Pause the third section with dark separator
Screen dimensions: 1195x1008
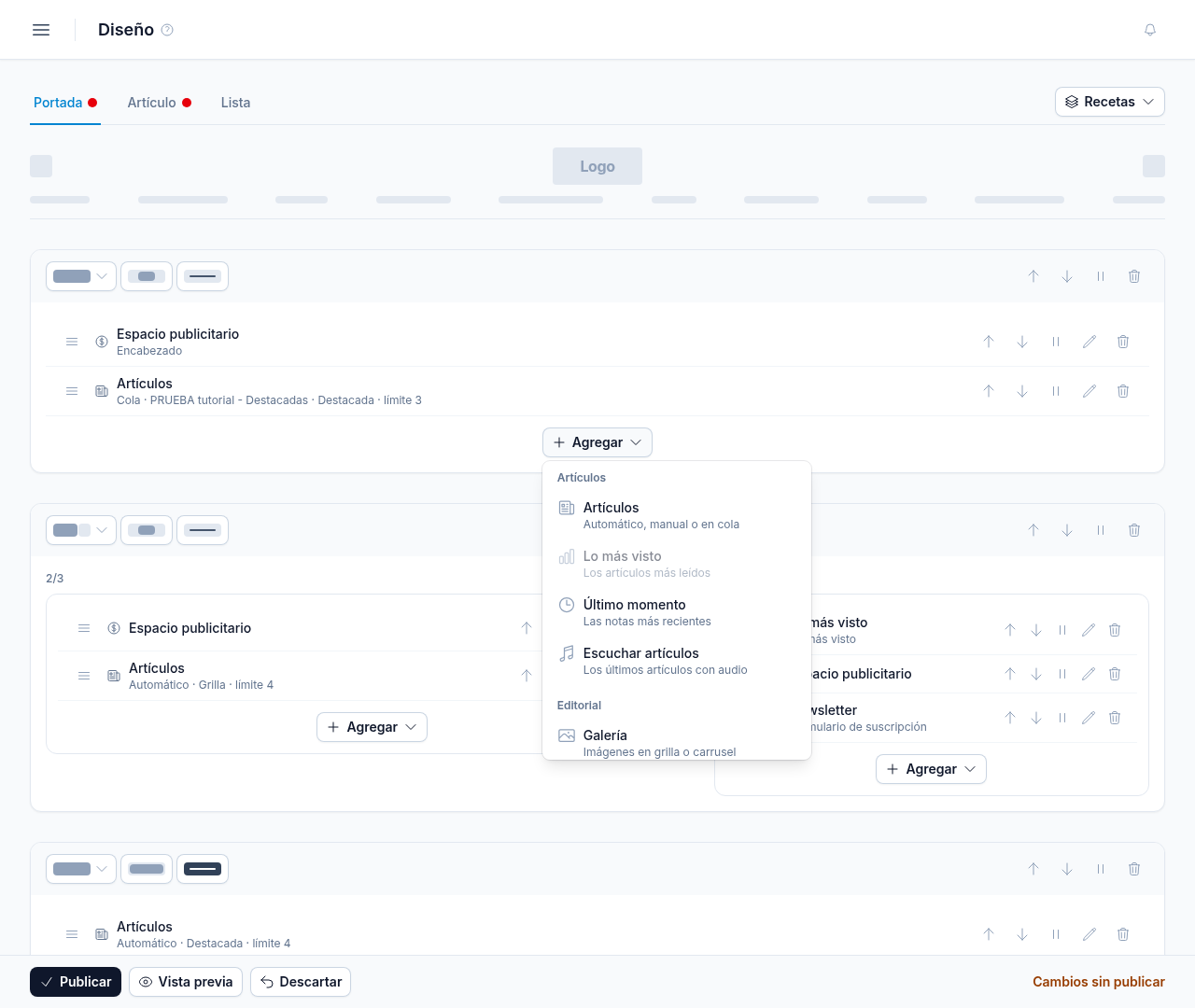(x=1101, y=869)
